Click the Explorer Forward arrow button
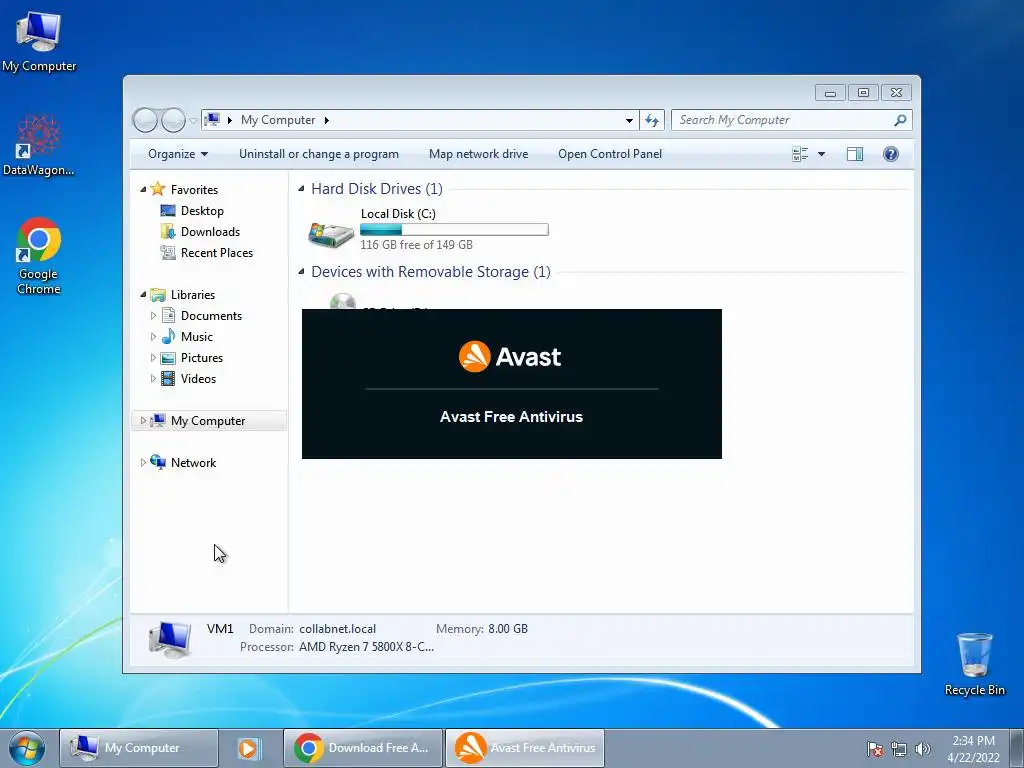Screen dimensions: 1024x768 pos(173,120)
